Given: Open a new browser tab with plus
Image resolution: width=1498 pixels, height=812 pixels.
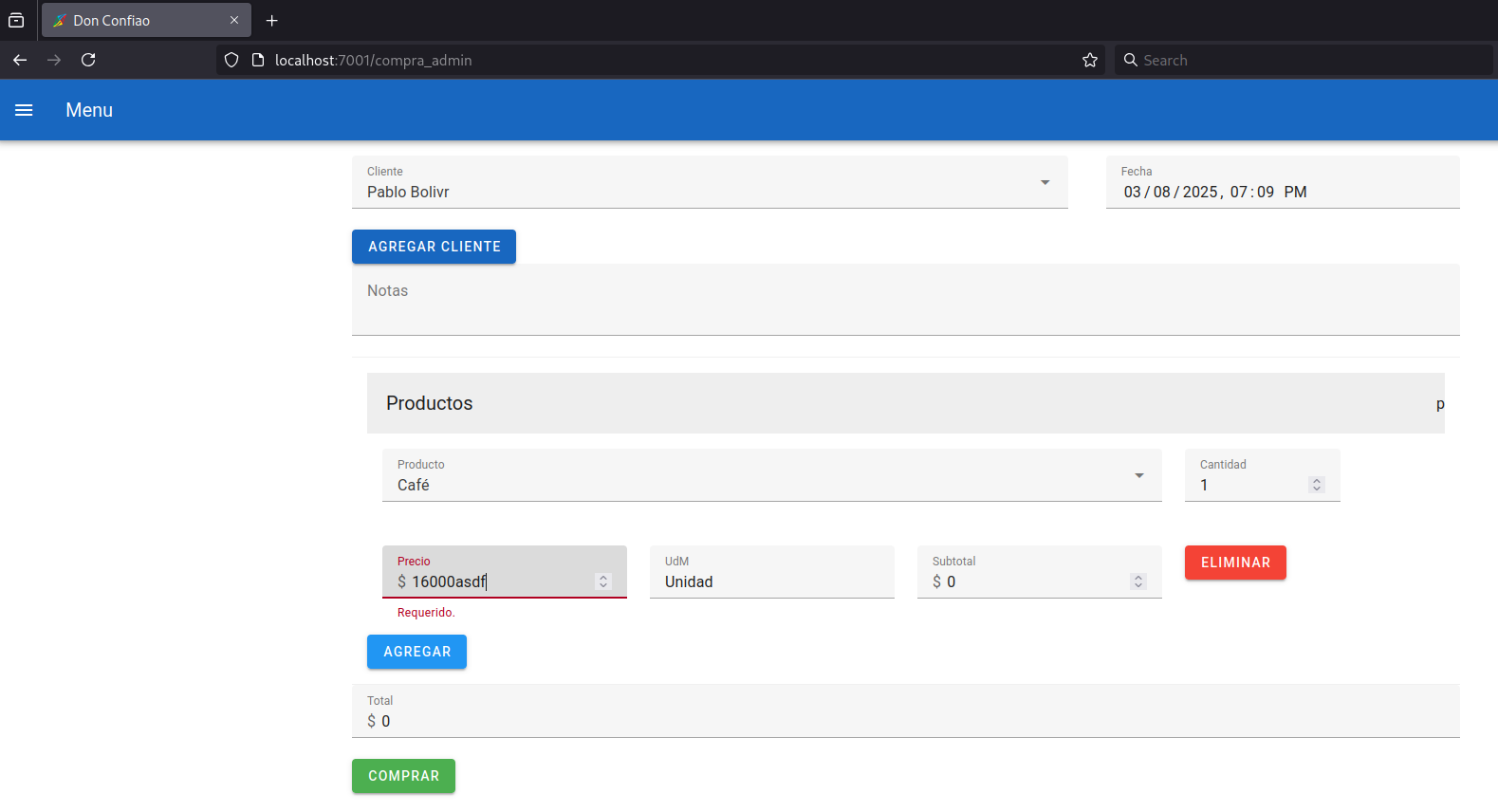Looking at the screenshot, I should [x=272, y=20].
